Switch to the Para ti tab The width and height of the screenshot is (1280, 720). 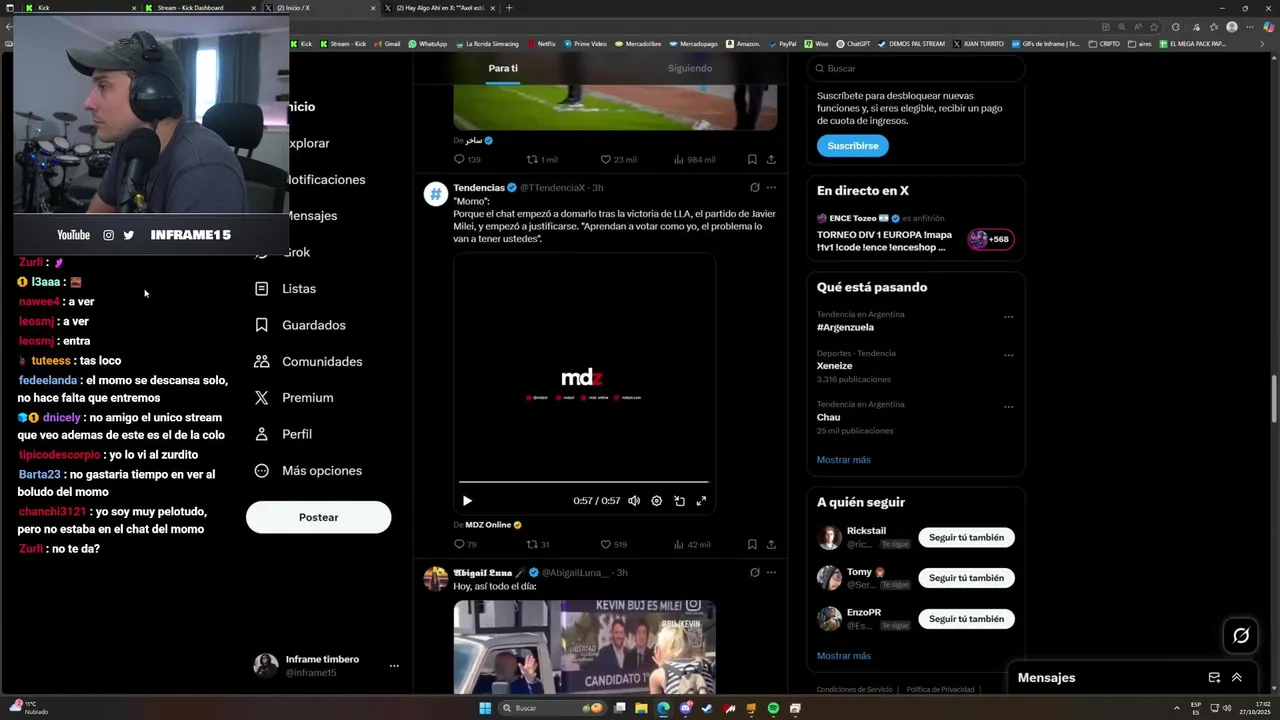tap(503, 68)
